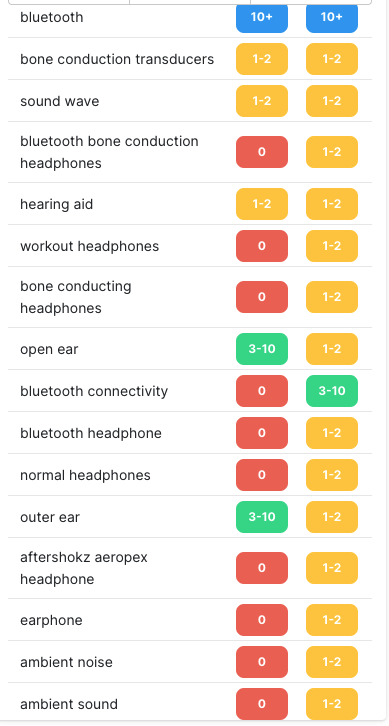Click red 0 badge beside workout headphones
Screen dimensions: 389x726
click(262, 246)
